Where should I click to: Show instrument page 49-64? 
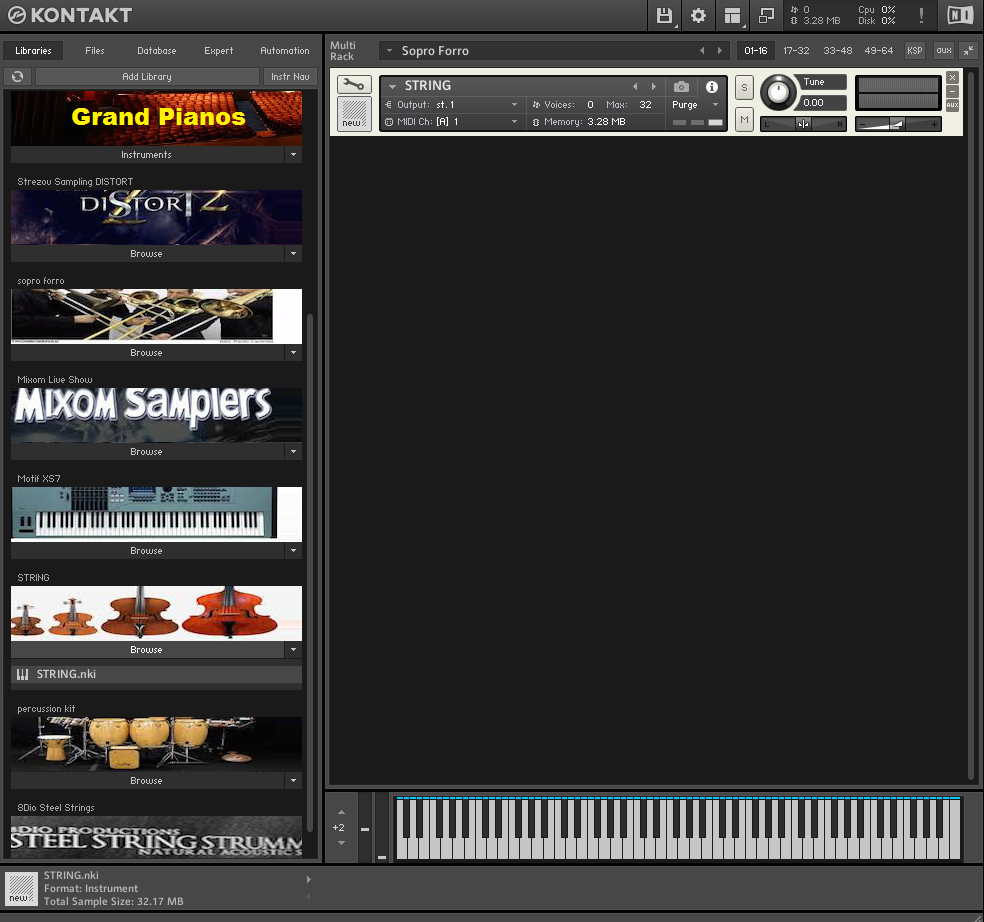click(879, 51)
